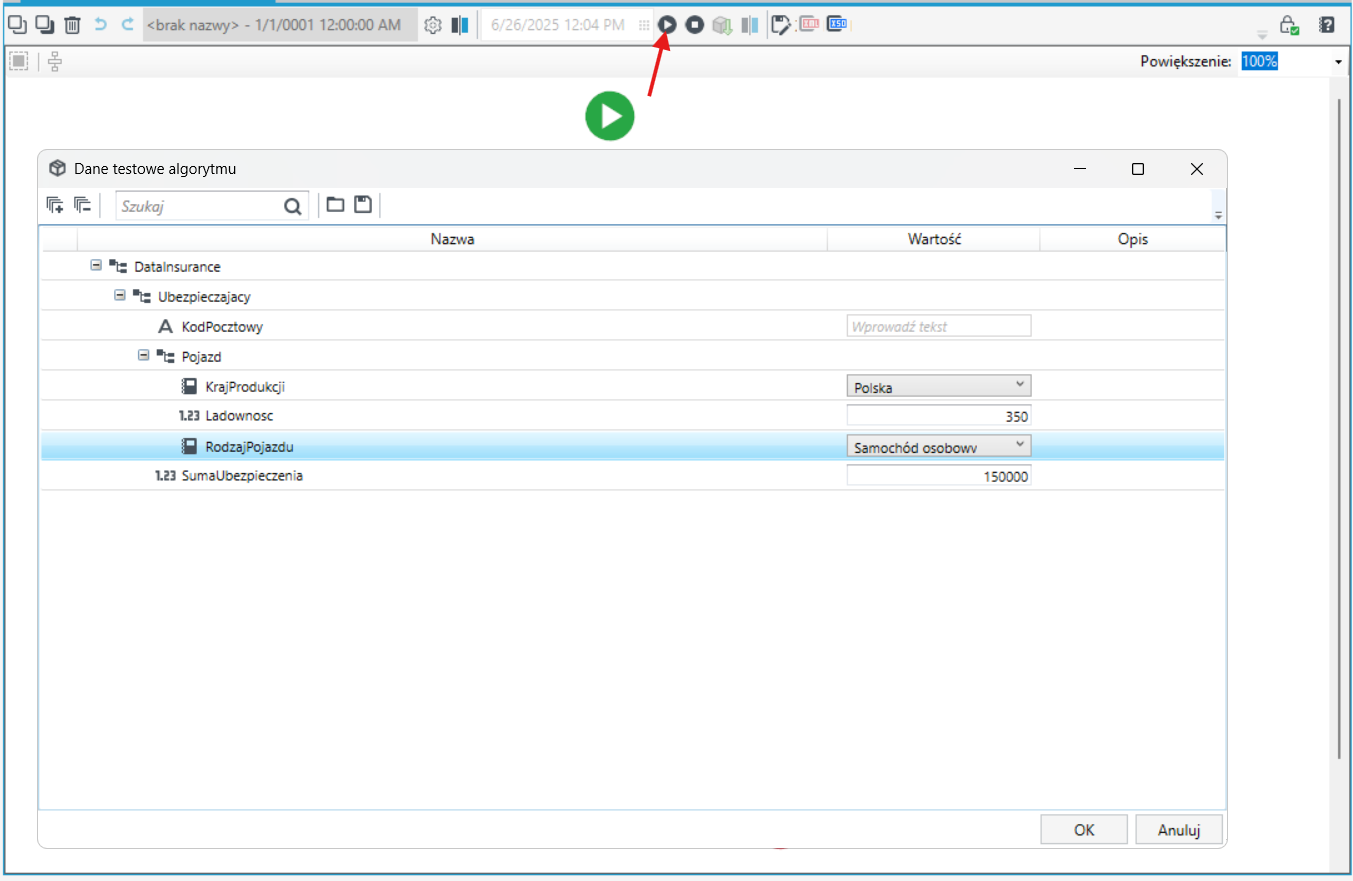The image size is (1353, 881).
Task: Click the save-with-pencil icon in toolbar
Action: 781,25
